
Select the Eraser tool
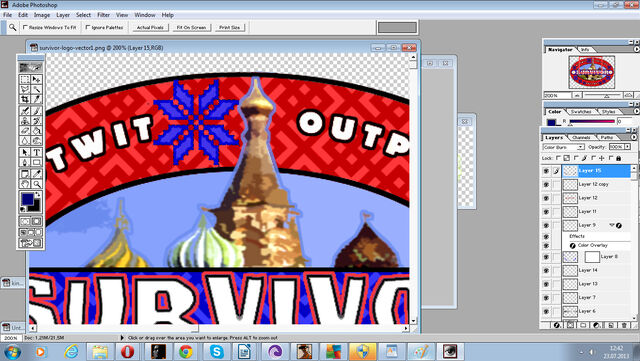(x=25, y=131)
